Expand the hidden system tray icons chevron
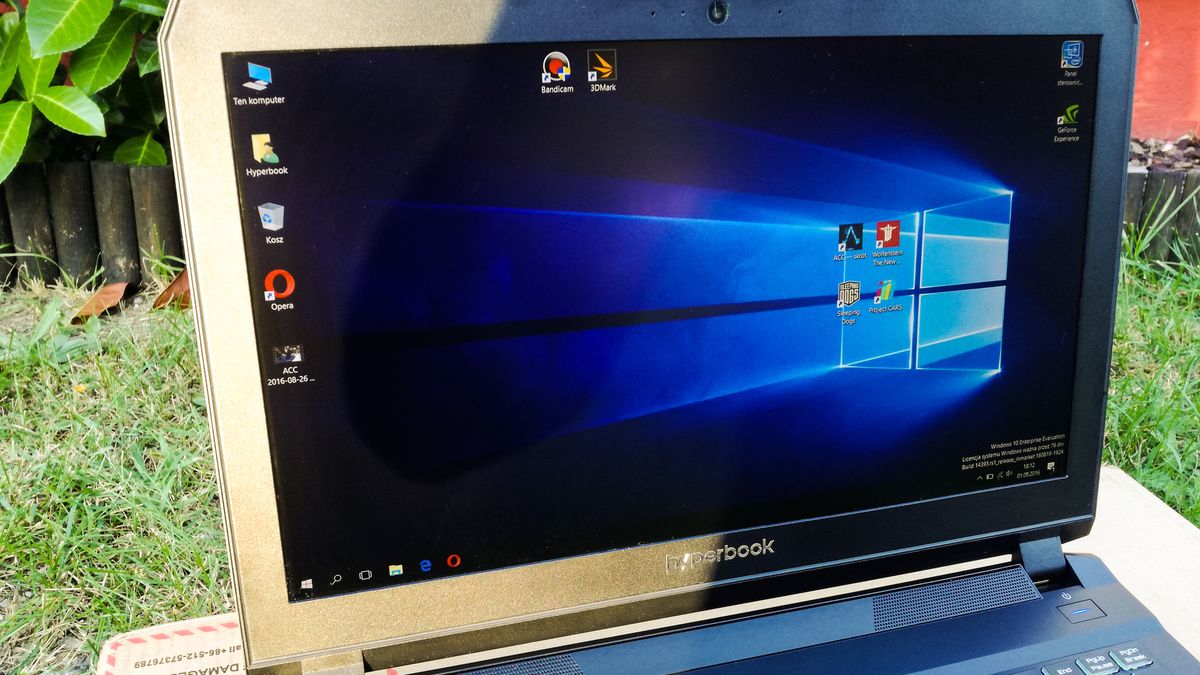 click(x=980, y=478)
